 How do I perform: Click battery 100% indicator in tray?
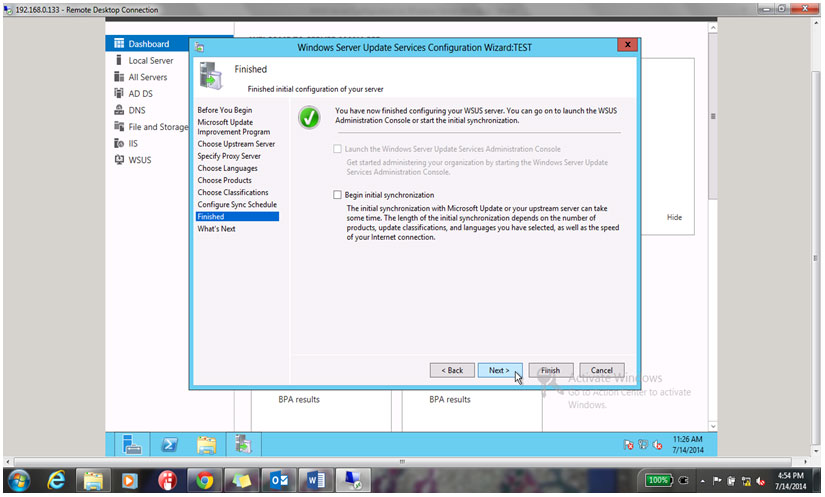(x=659, y=480)
